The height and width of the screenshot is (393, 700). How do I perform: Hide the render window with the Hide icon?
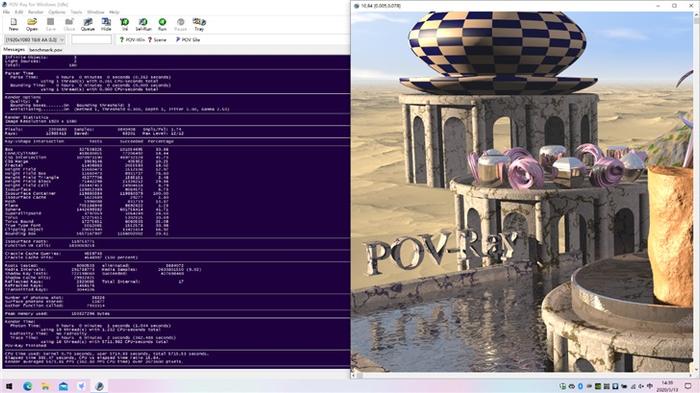pyautogui.click(x=106, y=24)
